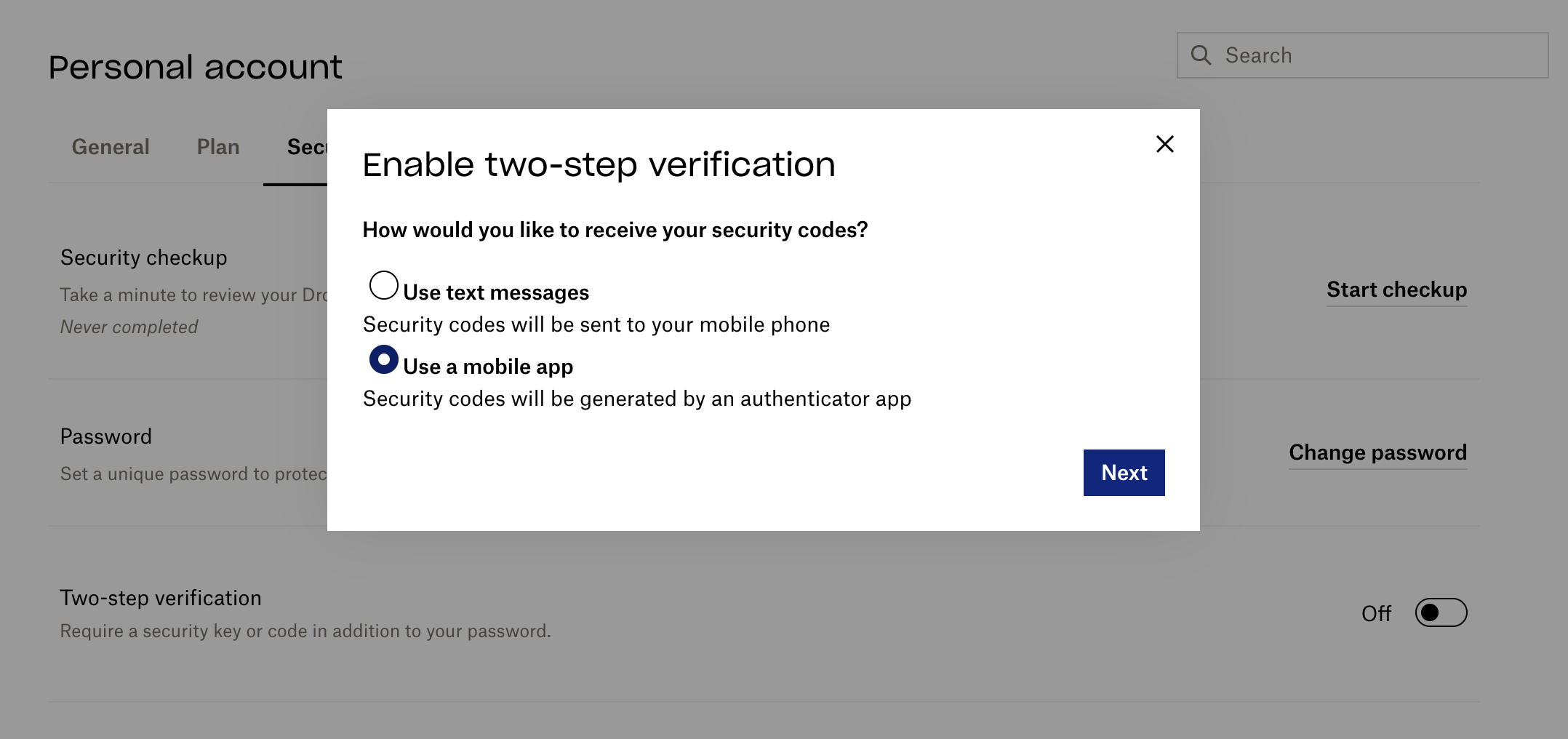Select the Use text messages option

tap(383, 285)
